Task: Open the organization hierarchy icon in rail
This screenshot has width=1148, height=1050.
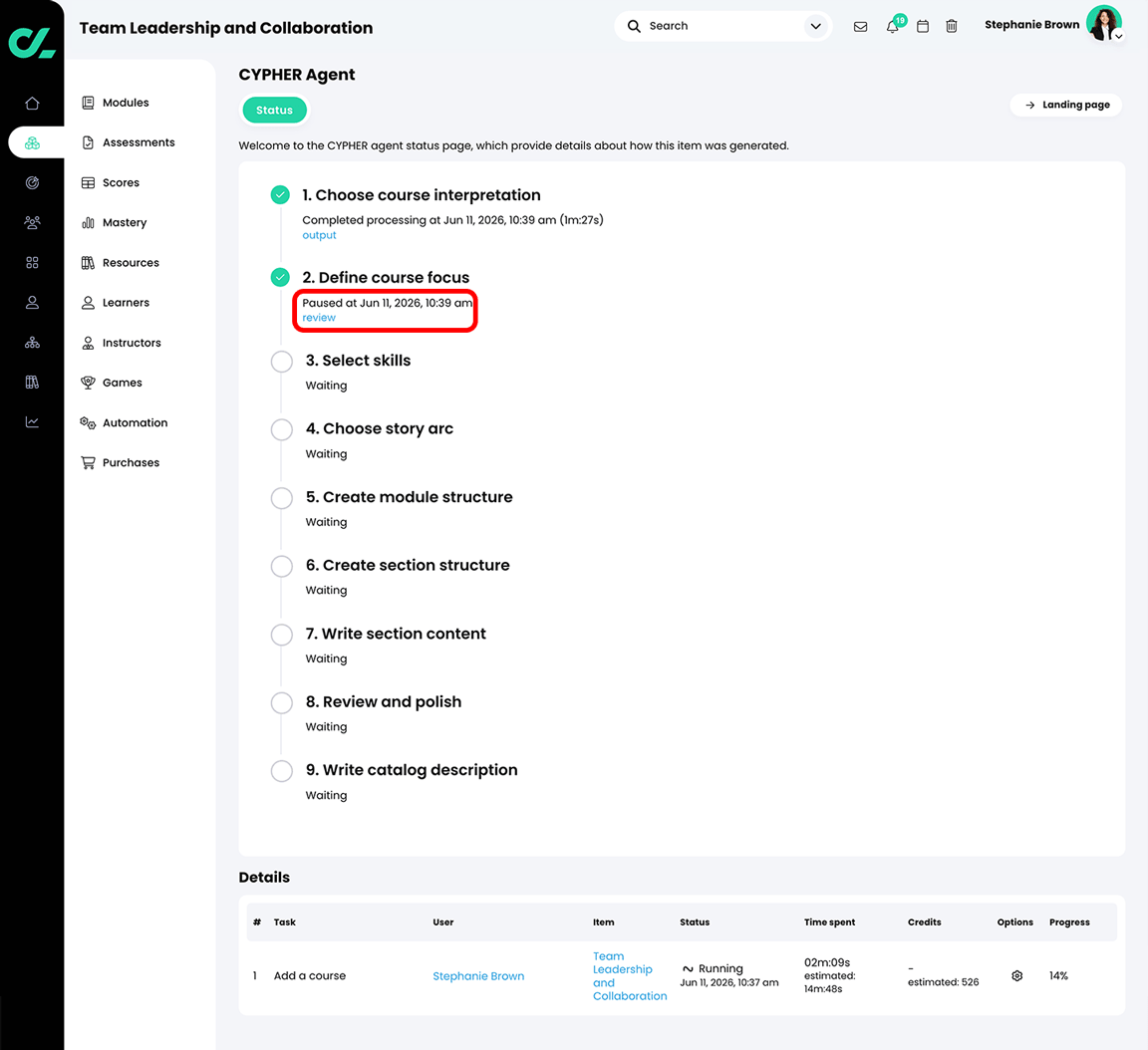Action: click(32, 343)
